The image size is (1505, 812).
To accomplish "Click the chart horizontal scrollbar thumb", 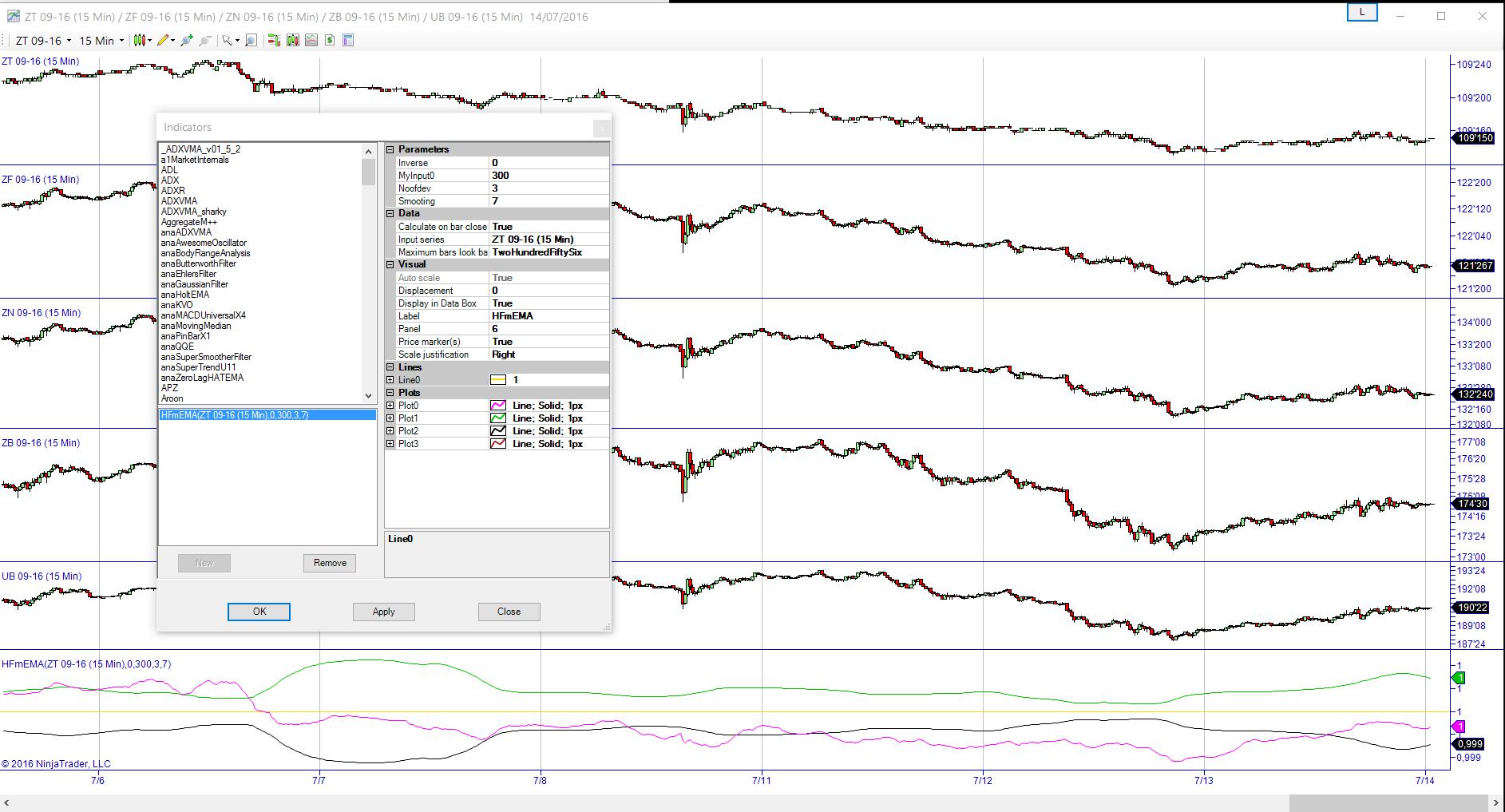I will click(x=1390, y=802).
